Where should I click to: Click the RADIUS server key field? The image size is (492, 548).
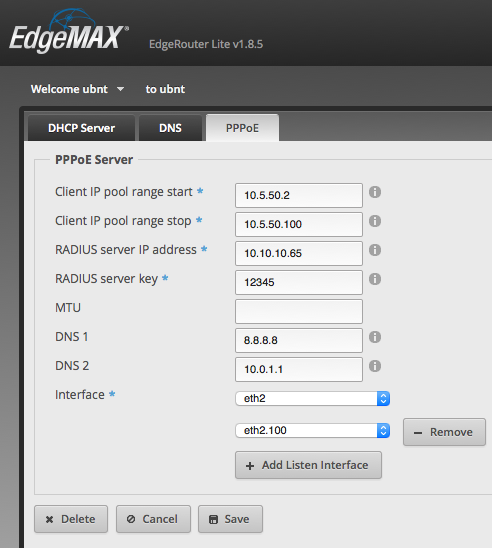[x=299, y=282]
